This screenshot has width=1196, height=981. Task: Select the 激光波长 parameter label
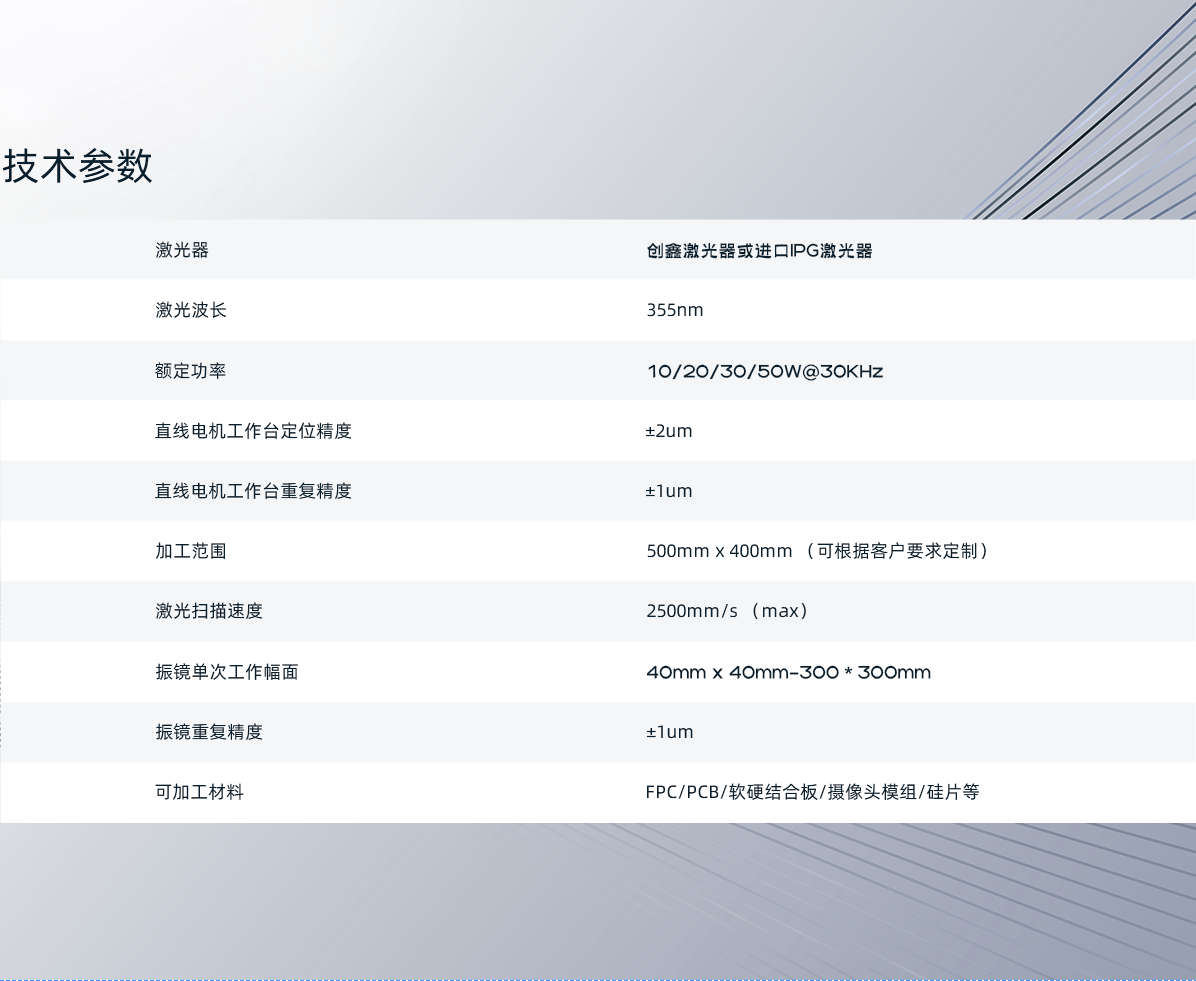coord(190,310)
